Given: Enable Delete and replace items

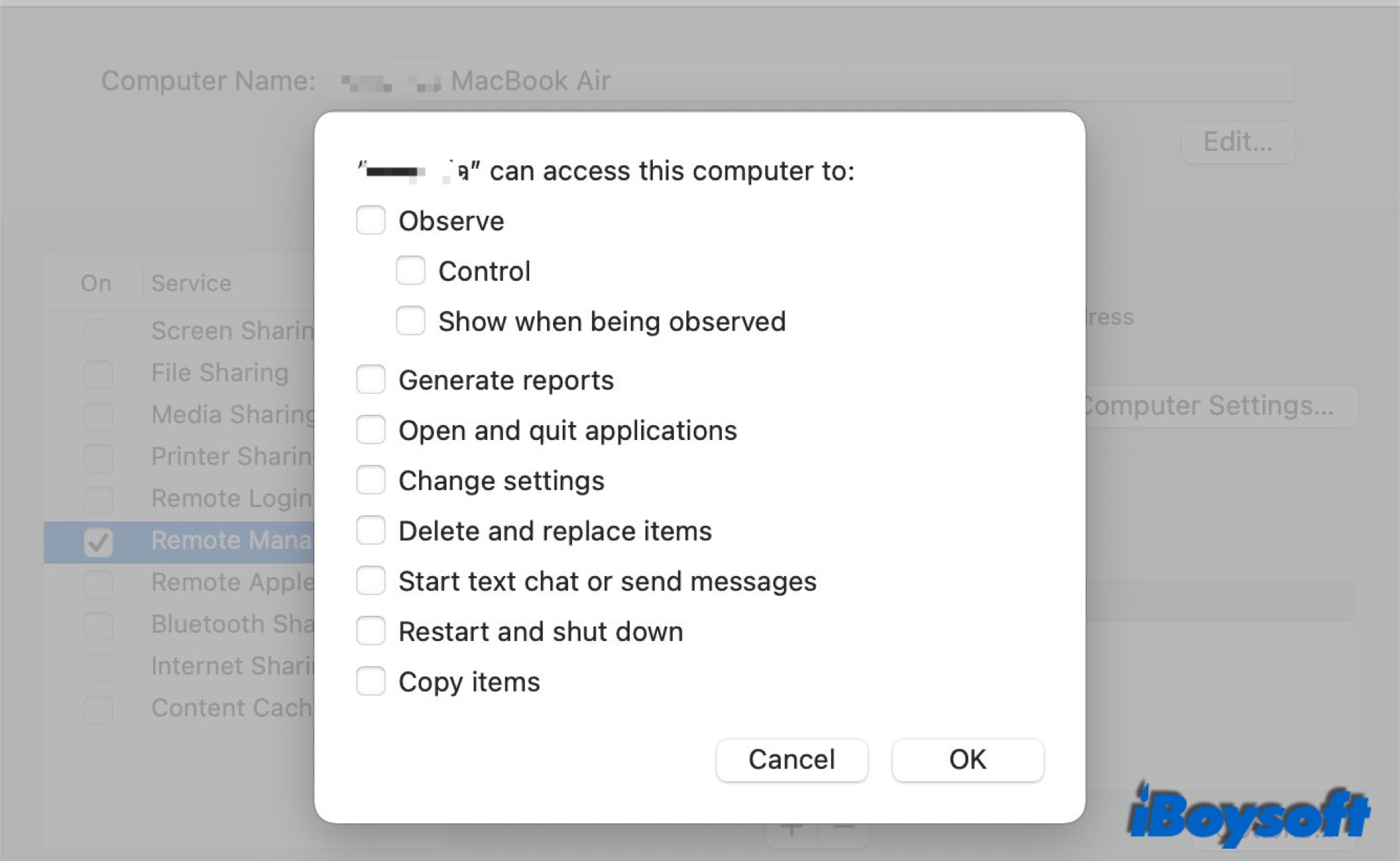Looking at the screenshot, I should click(x=371, y=531).
